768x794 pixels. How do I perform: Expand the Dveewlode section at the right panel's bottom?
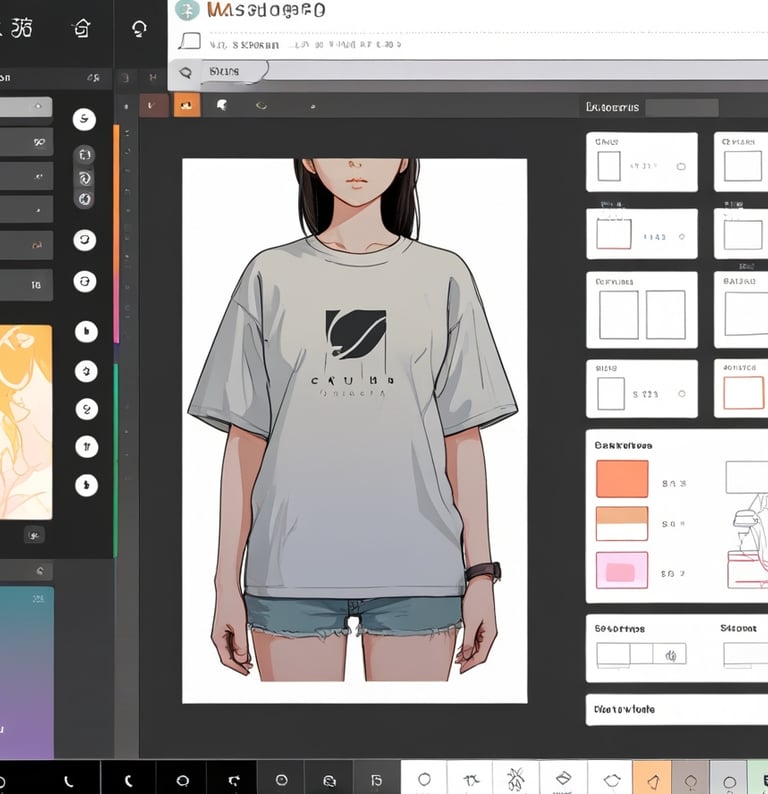677,709
